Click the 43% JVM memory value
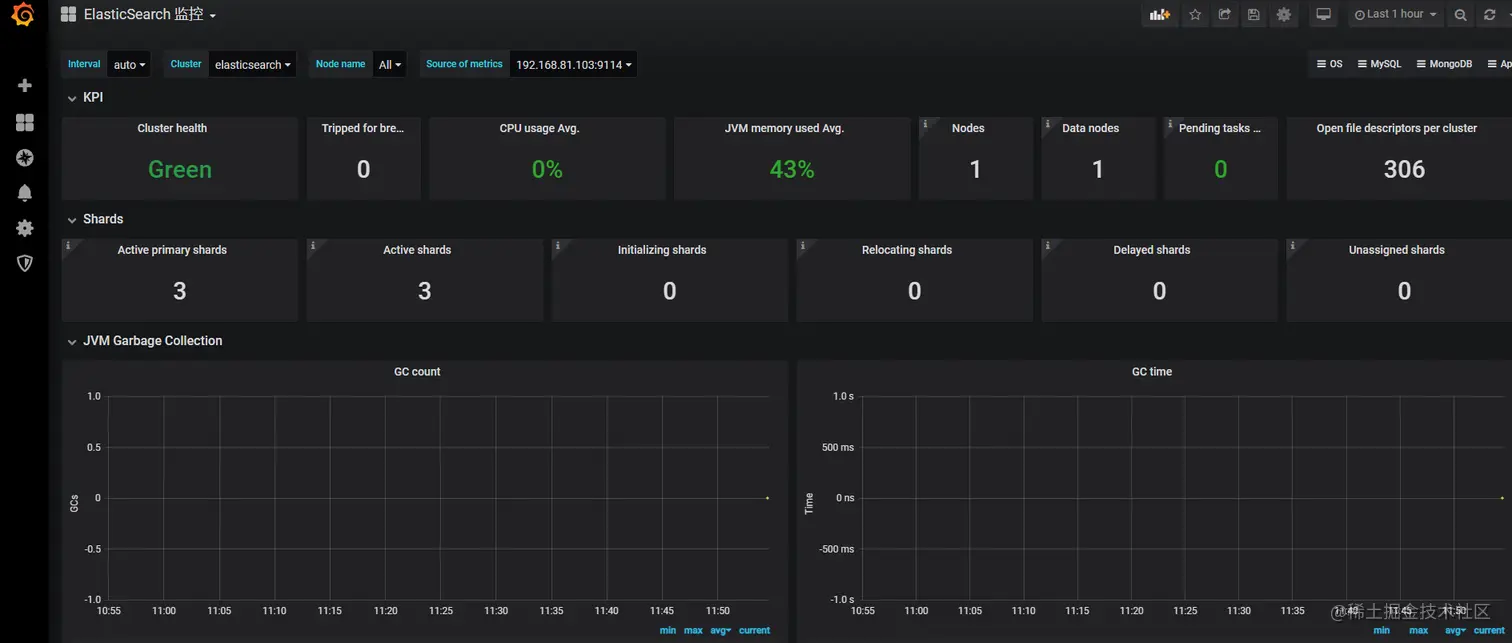This screenshot has width=1512, height=643. 792,170
